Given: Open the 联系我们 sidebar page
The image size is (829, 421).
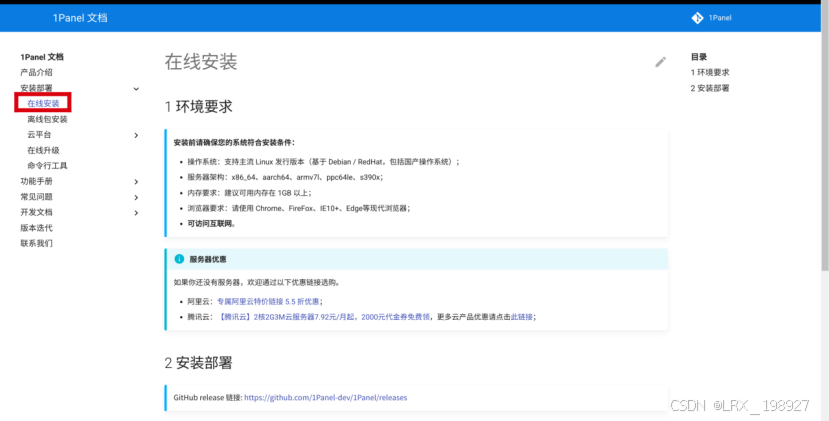Looking at the screenshot, I should [x=36, y=243].
